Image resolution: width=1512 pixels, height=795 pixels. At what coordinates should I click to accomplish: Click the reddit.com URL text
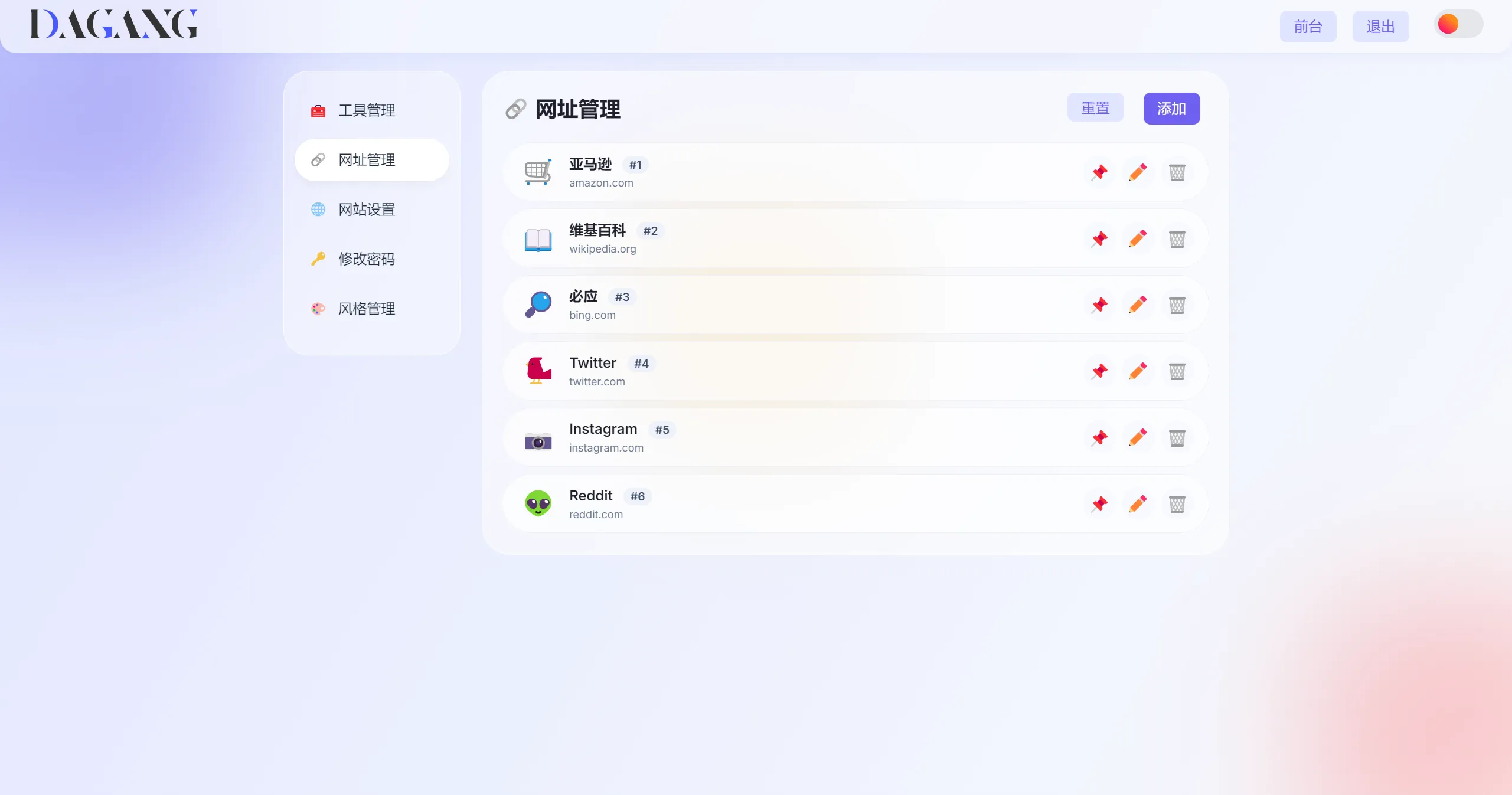click(x=596, y=515)
